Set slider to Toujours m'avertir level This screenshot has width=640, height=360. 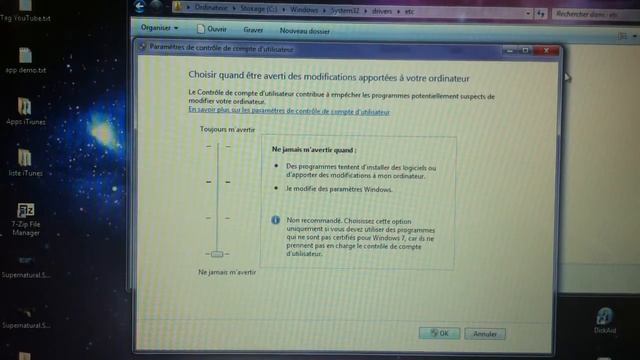[x=218, y=146]
